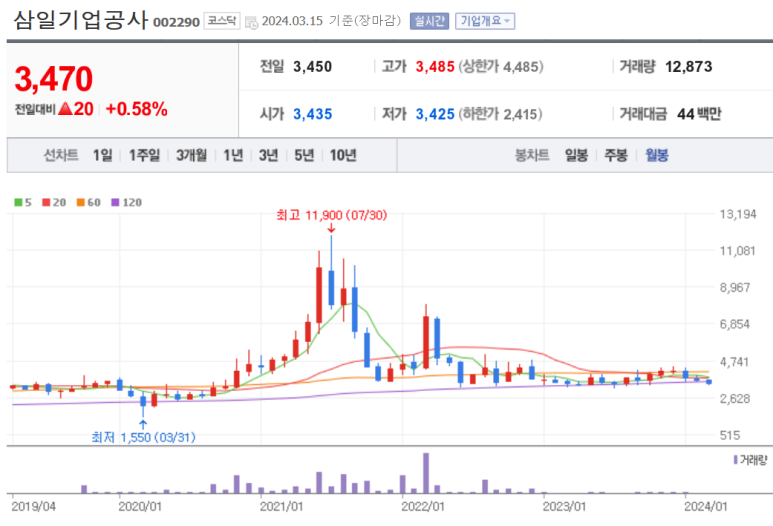The width and height of the screenshot is (773, 526).
Task: Click the current price 3,470
Action: pyautogui.click(x=54, y=79)
